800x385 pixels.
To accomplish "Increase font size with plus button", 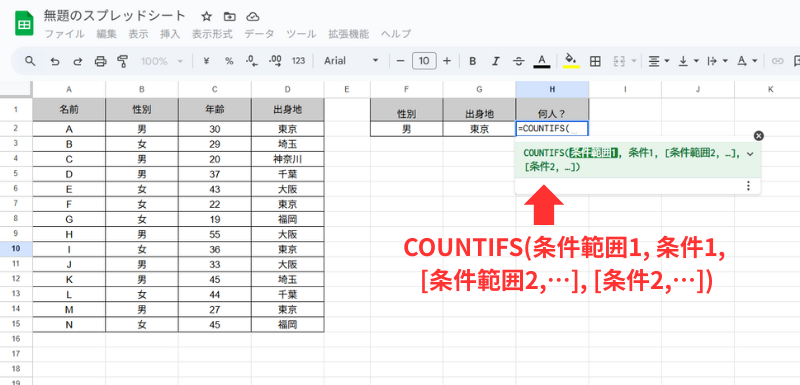I will (447, 61).
